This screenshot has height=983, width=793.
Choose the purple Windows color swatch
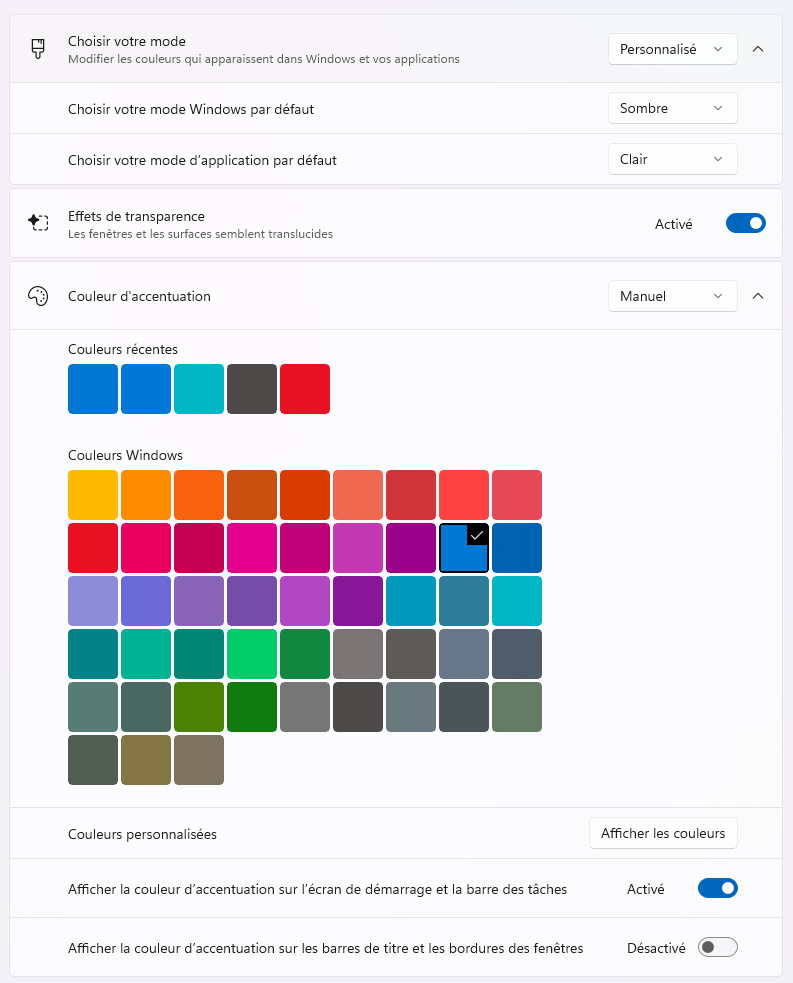tap(357, 600)
